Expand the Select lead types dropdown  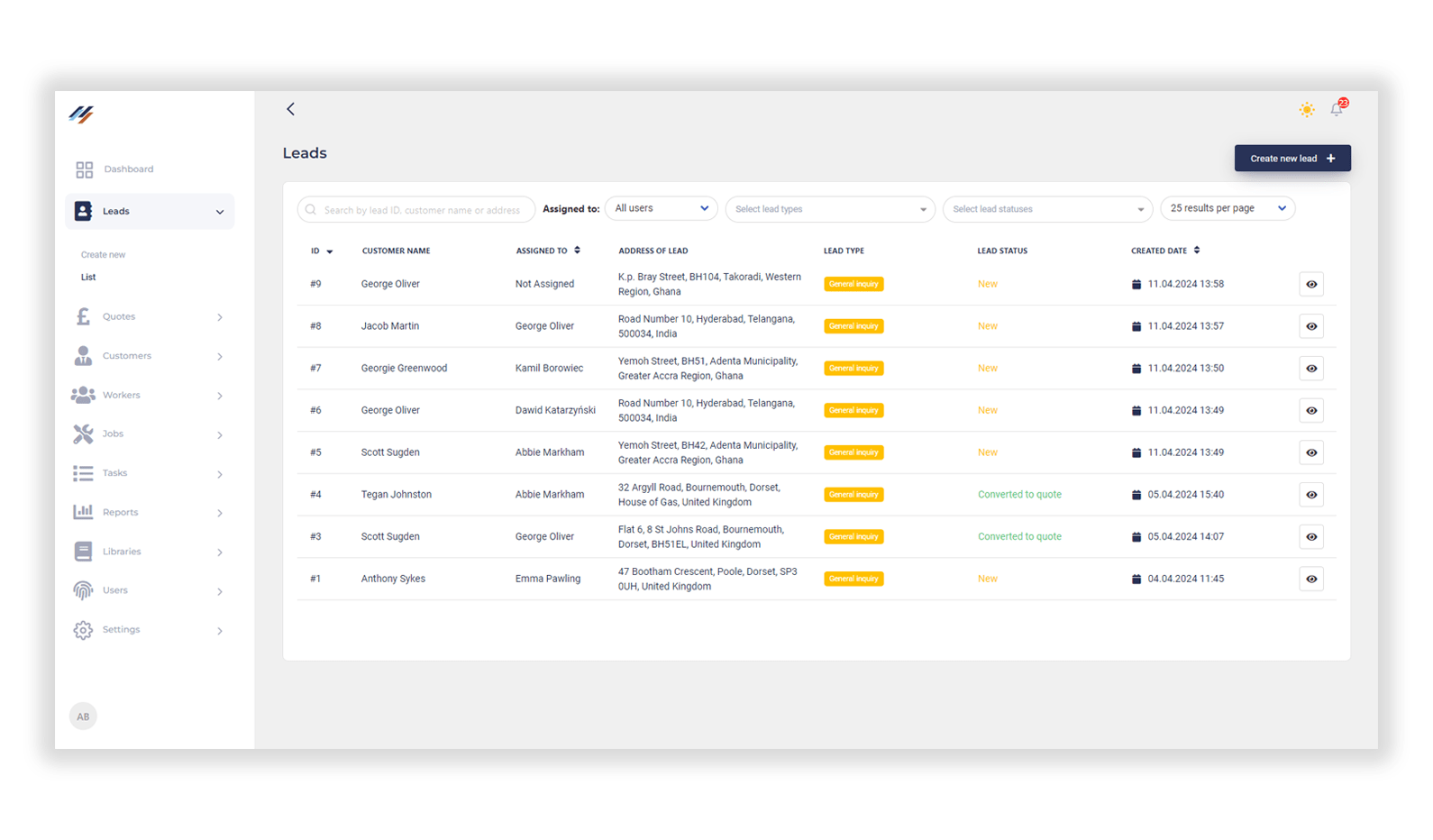pos(829,209)
